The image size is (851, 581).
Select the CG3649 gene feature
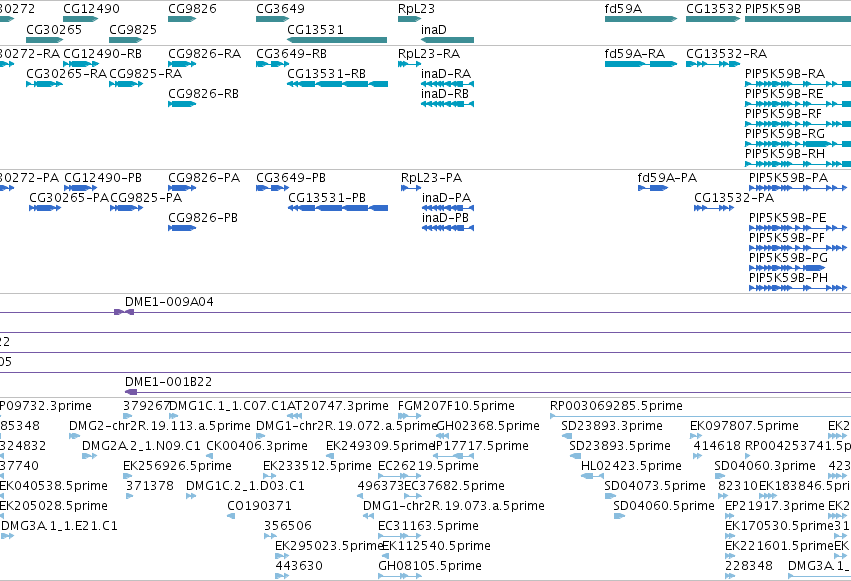click(x=272, y=19)
